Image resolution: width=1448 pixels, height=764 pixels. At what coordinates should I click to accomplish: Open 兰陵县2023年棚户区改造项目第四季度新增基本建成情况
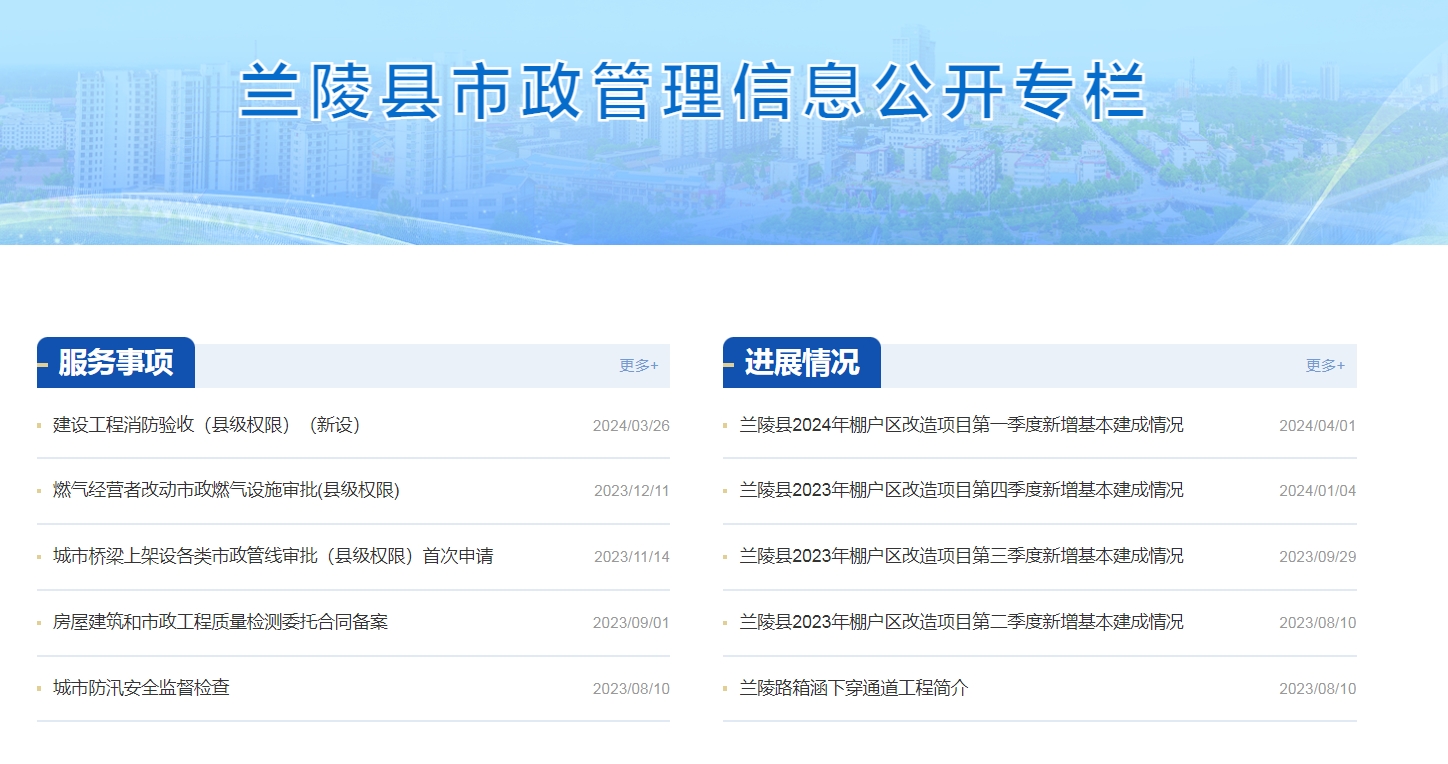click(x=961, y=490)
